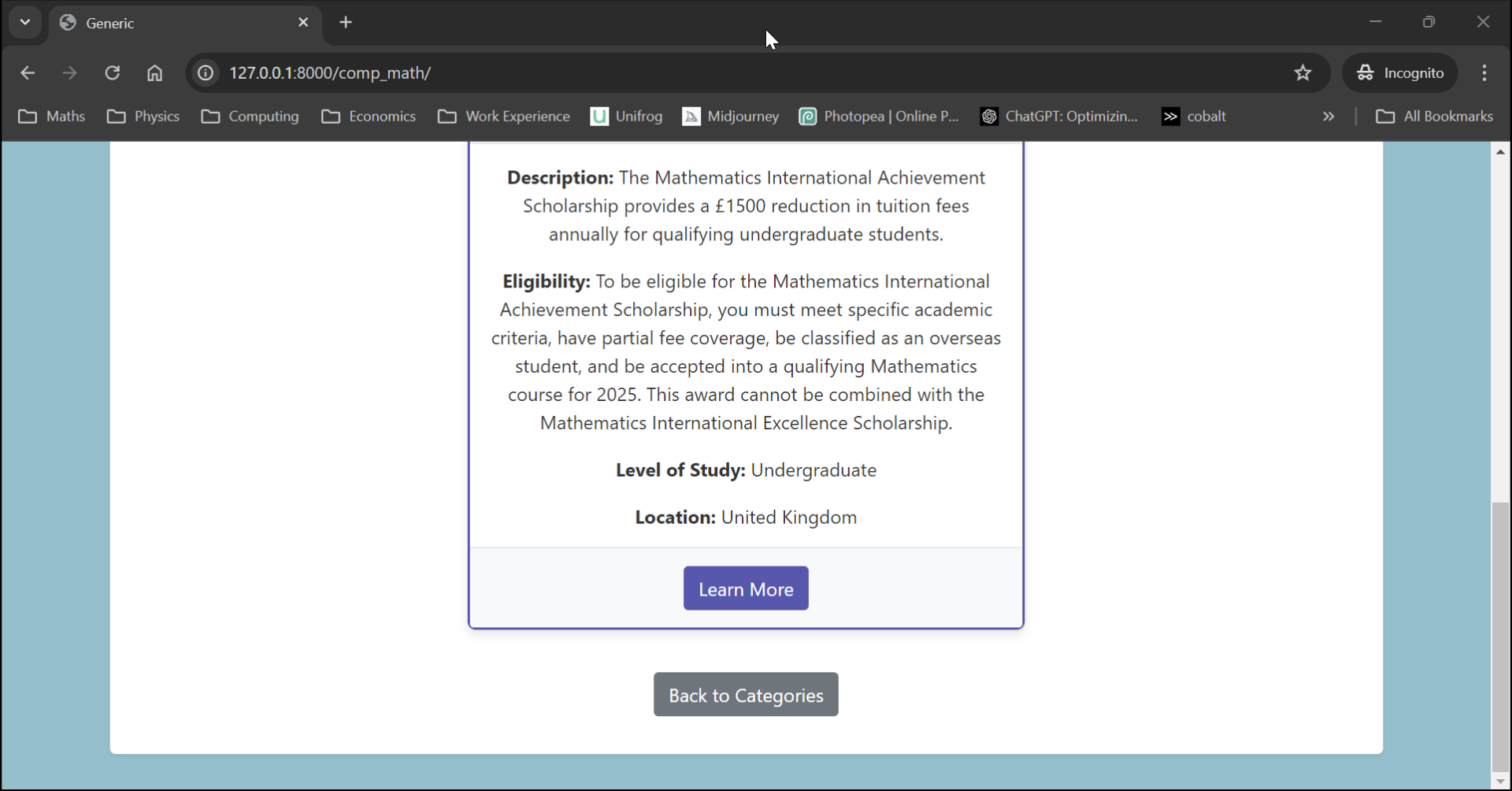Screen dimensions: 1512x791
Task: Click the page scrollbar thumb
Action: (x=1501, y=637)
